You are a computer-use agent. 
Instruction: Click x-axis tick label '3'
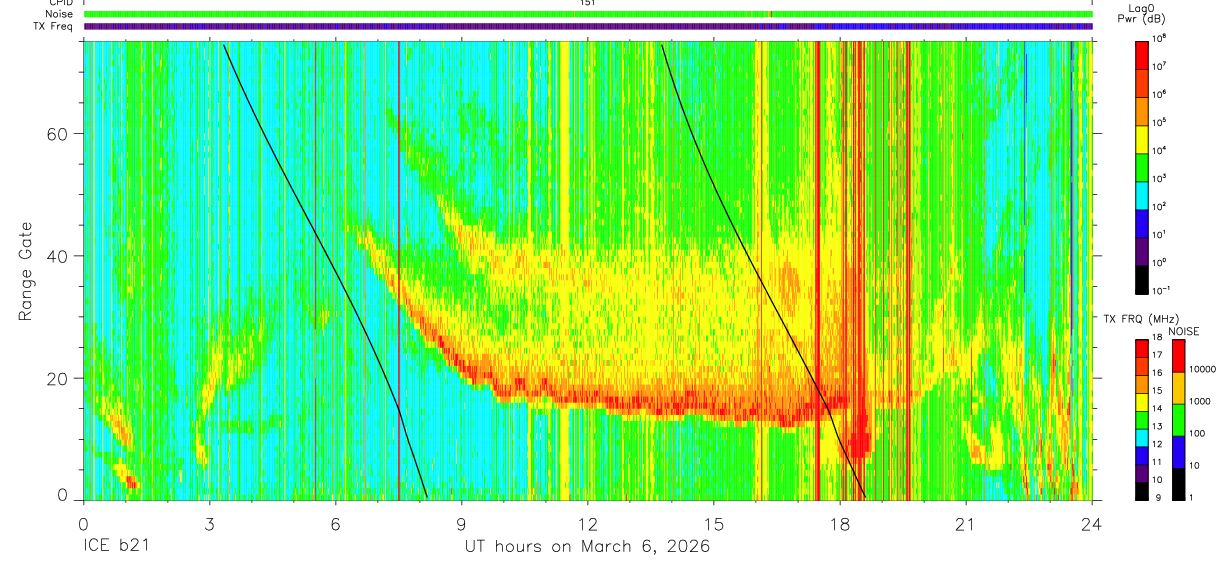coord(210,524)
